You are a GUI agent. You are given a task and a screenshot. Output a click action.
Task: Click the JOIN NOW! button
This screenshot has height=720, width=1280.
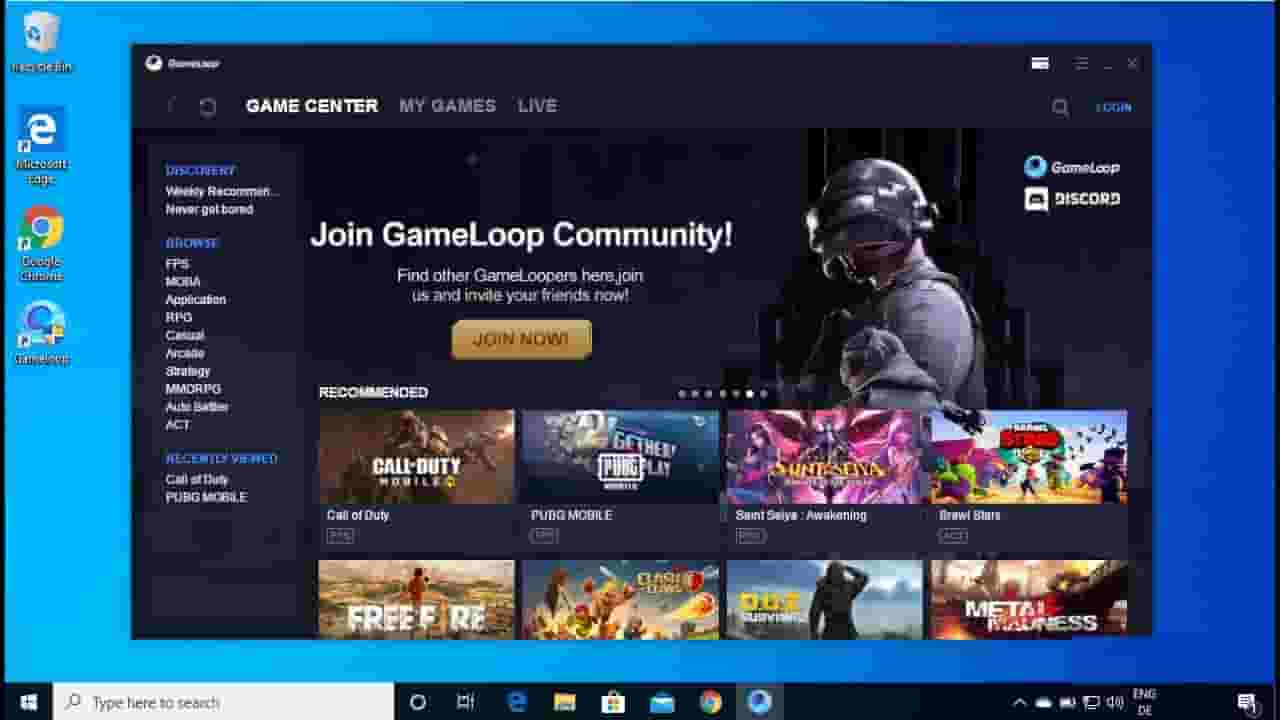click(x=521, y=339)
